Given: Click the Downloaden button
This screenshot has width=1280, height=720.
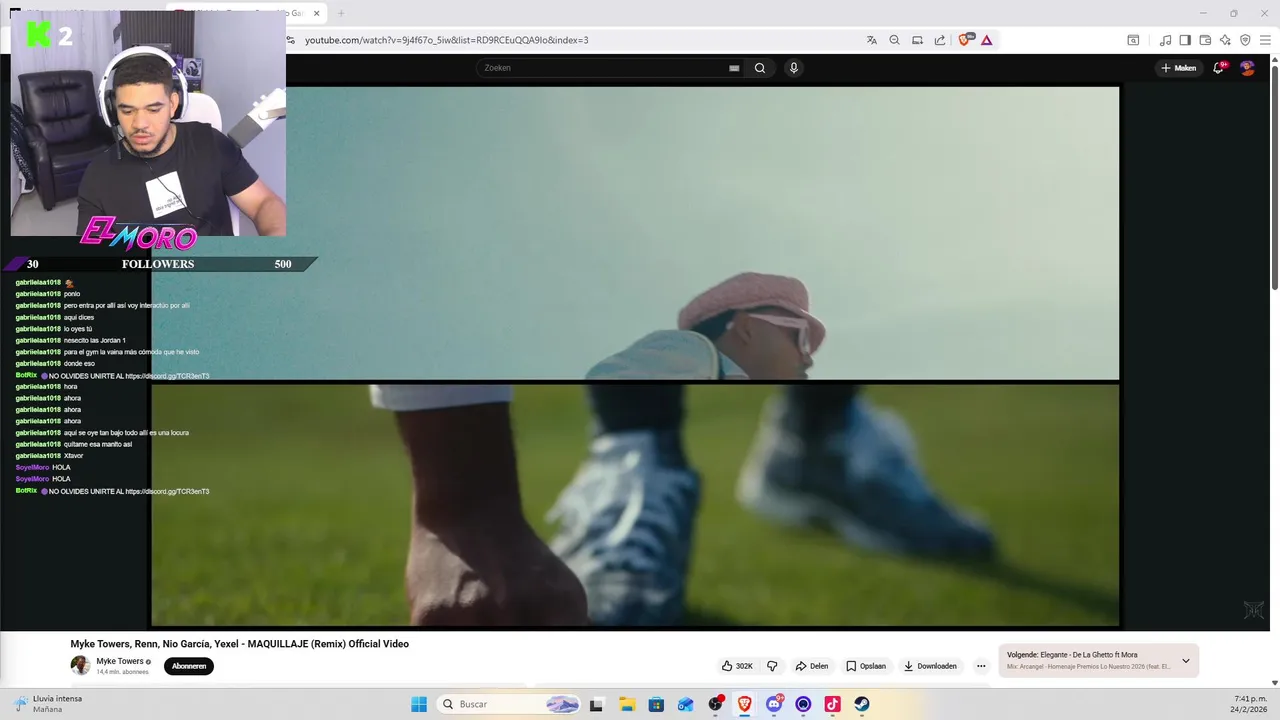Looking at the screenshot, I should click(x=930, y=666).
